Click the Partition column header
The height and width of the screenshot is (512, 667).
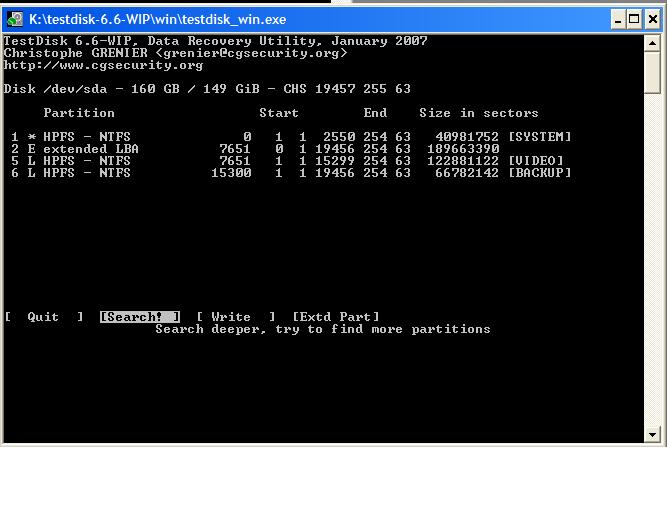(79, 113)
